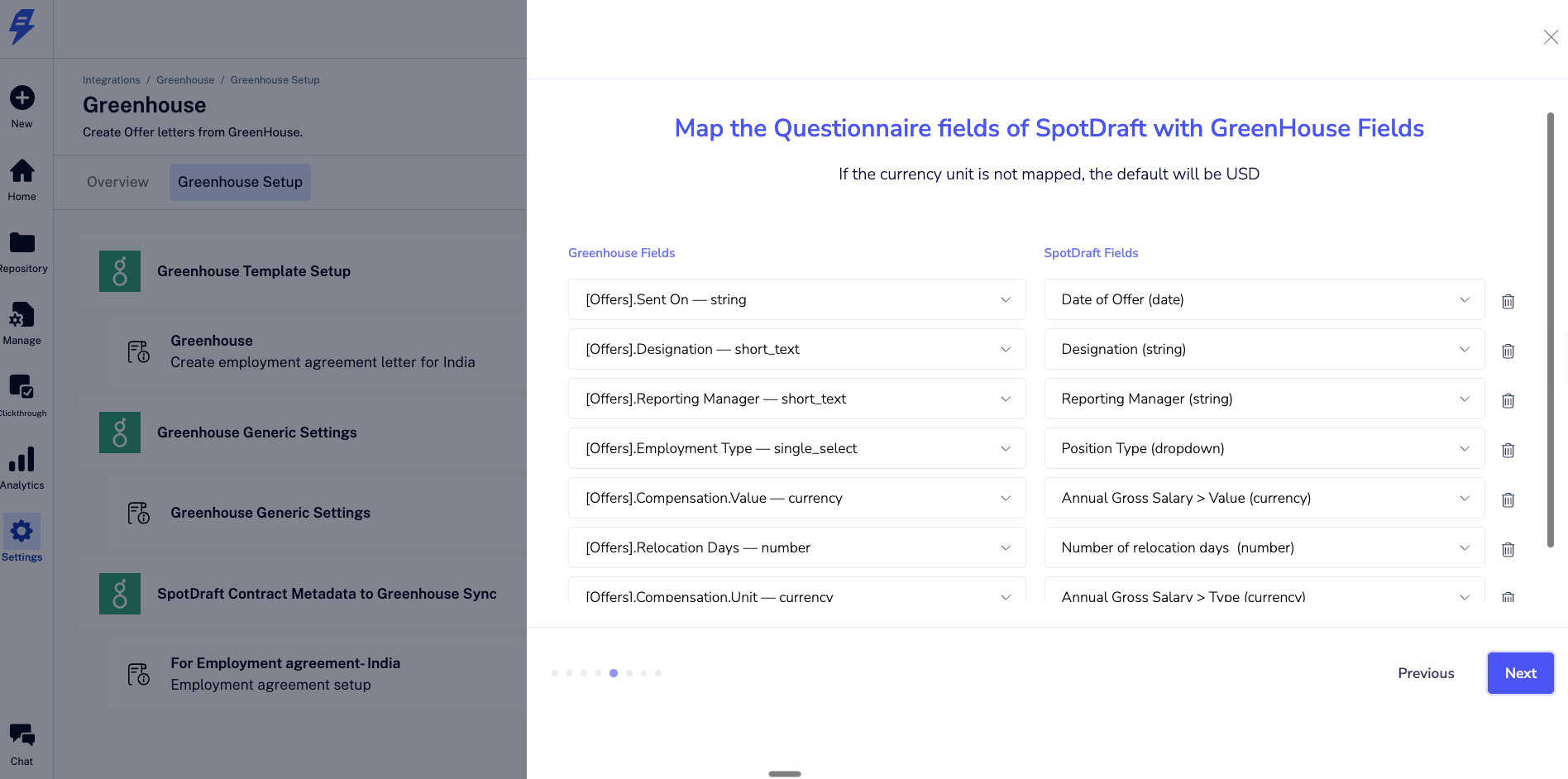Viewport: 1568px width, 779px height.
Task: Click Greenhouse Template Setup logo icon
Action: click(x=120, y=271)
